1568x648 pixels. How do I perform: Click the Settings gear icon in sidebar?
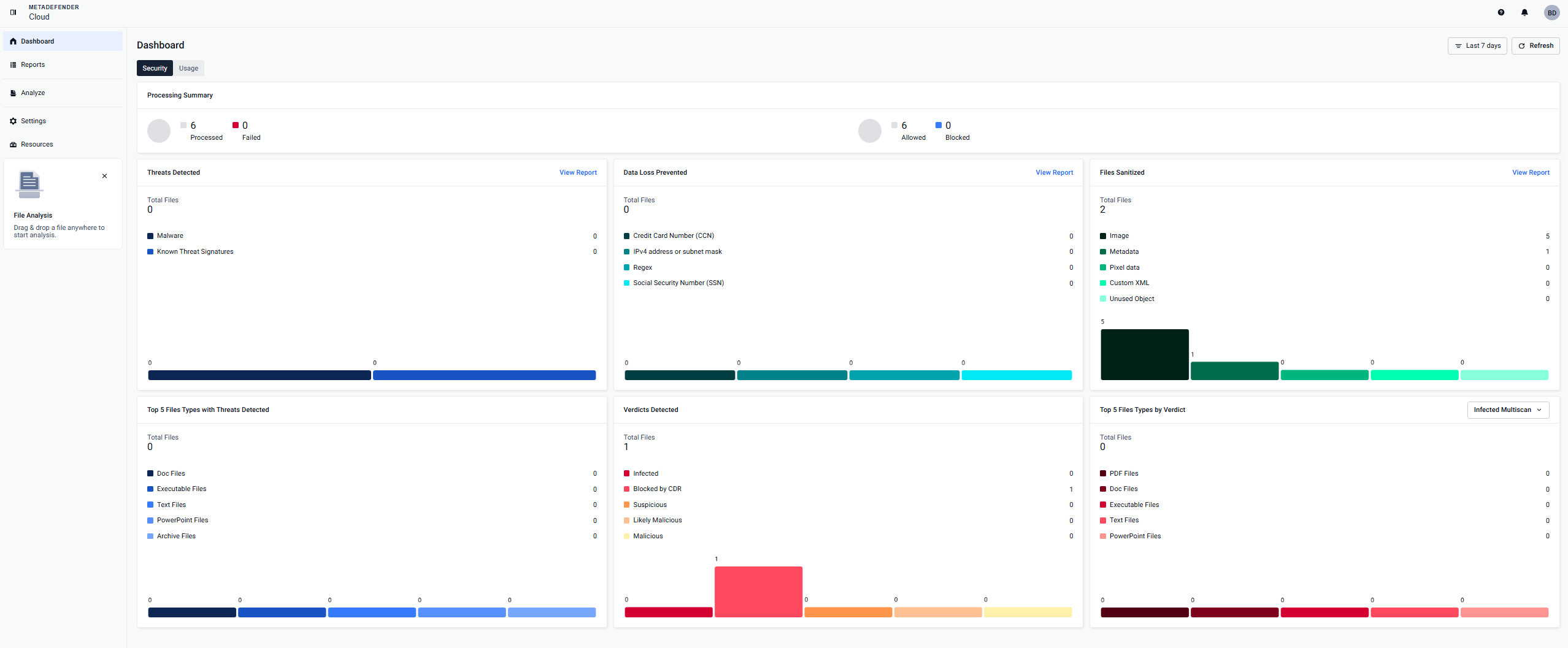(13, 121)
